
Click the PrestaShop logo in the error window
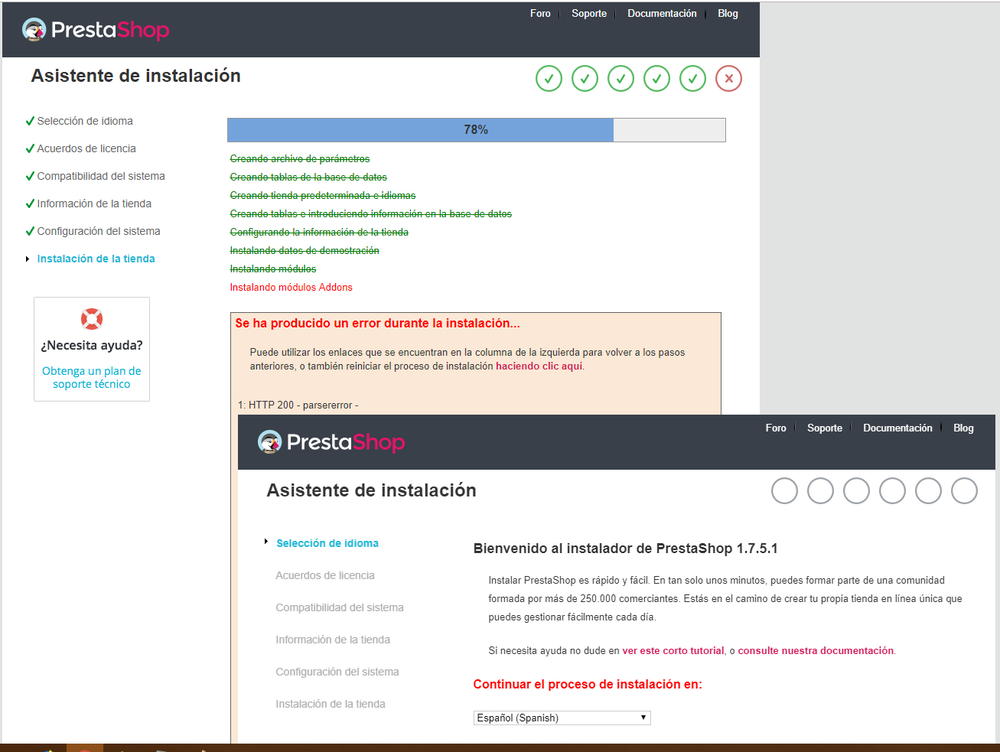(x=96, y=29)
